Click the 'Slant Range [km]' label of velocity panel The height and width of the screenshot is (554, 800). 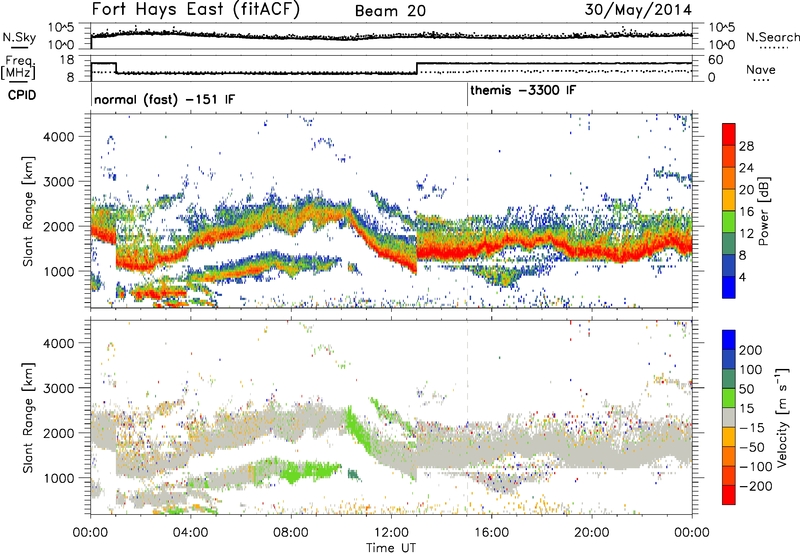coord(28,418)
